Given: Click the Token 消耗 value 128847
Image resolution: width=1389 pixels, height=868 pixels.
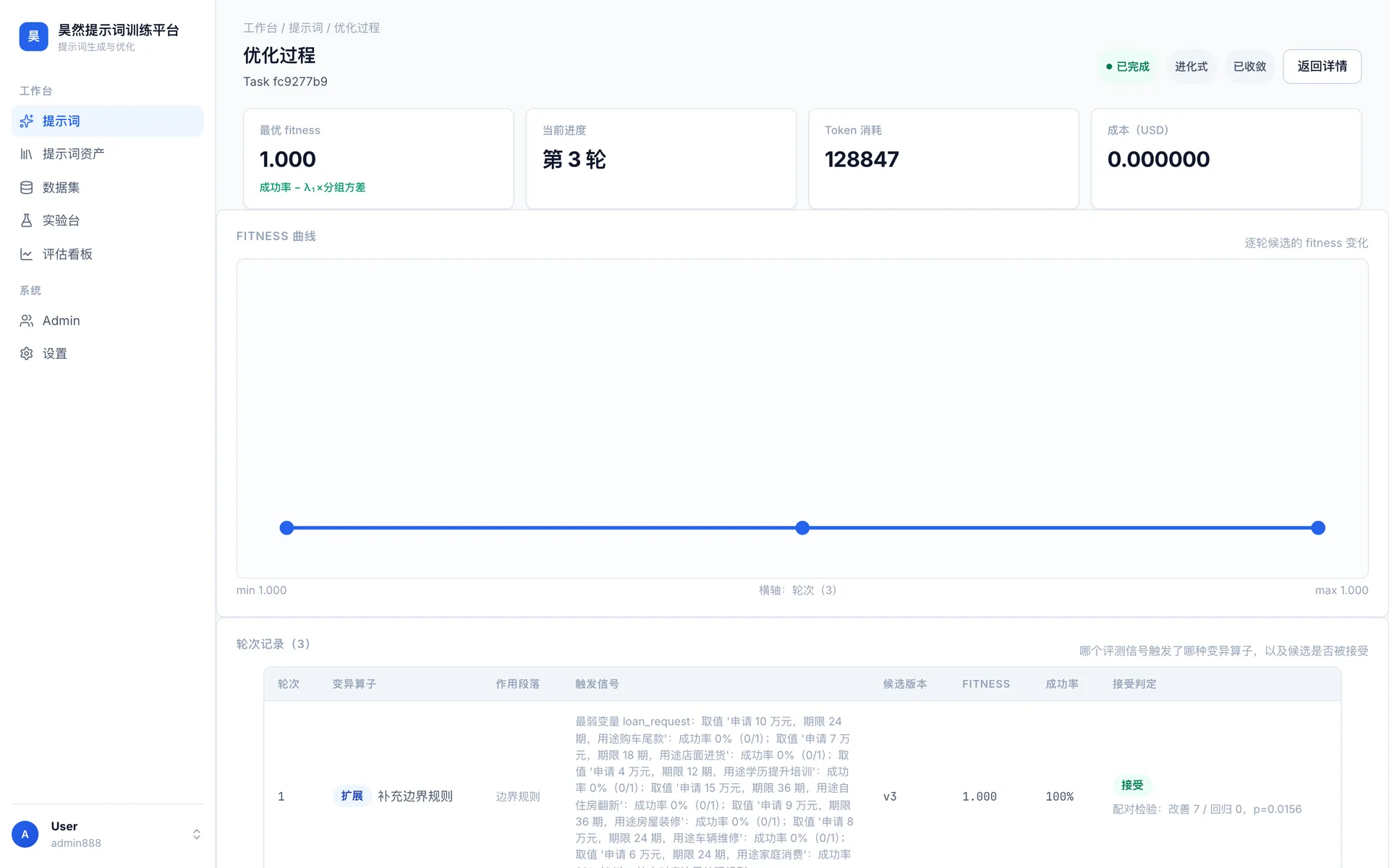Looking at the screenshot, I should (862, 159).
